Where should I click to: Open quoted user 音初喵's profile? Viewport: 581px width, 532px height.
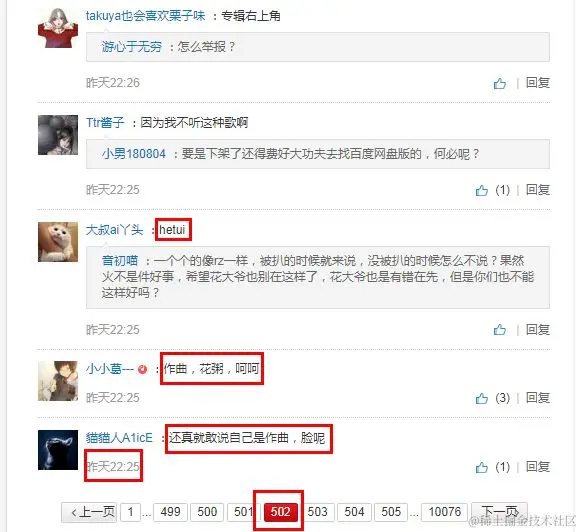(120, 261)
